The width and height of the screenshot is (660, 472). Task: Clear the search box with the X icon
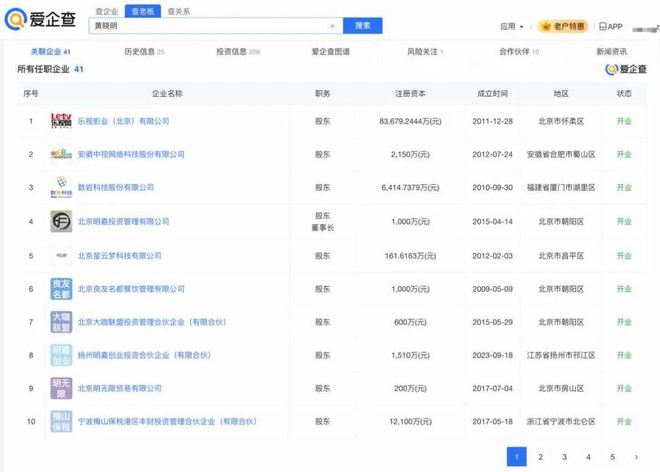pos(332,26)
